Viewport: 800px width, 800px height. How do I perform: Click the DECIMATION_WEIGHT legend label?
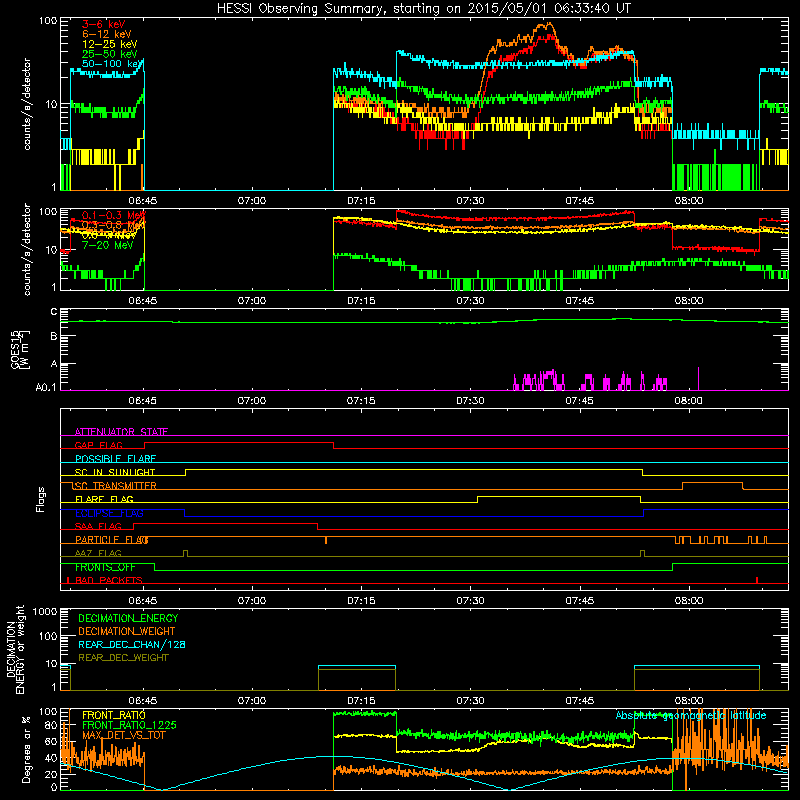click(127, 631)
